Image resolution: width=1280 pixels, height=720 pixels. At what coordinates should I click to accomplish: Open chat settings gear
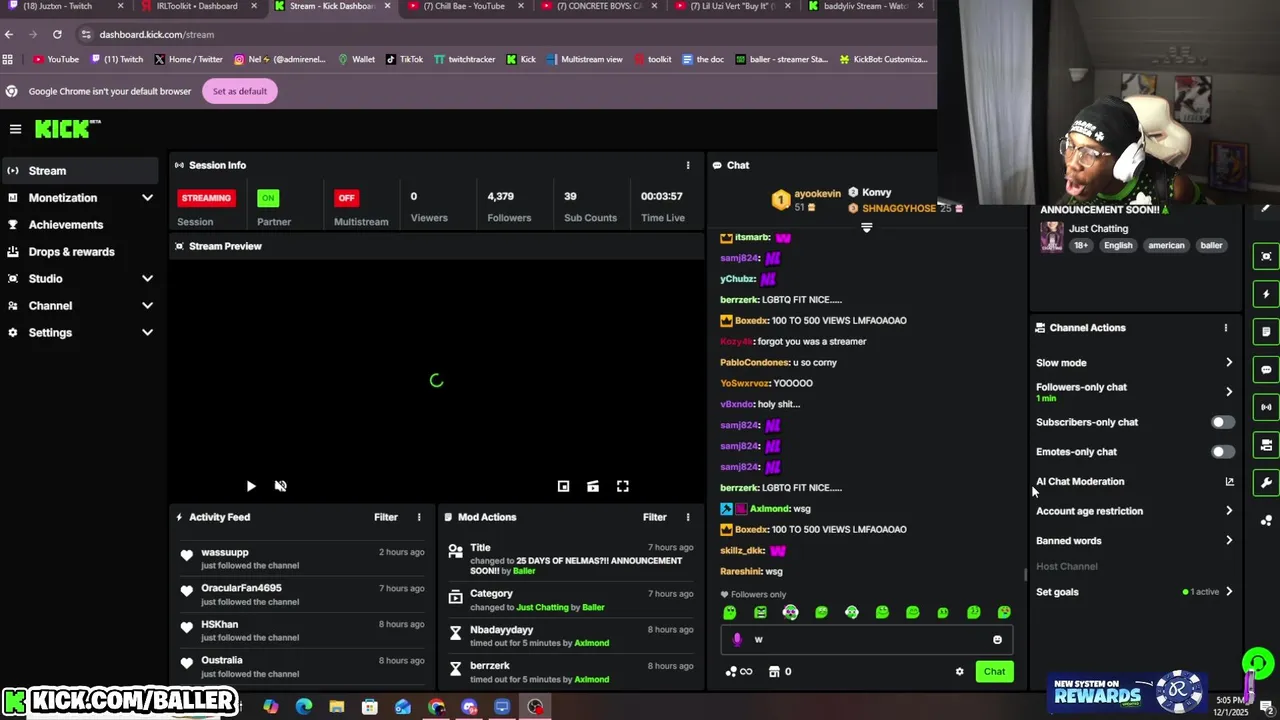[x=959, y=672]
